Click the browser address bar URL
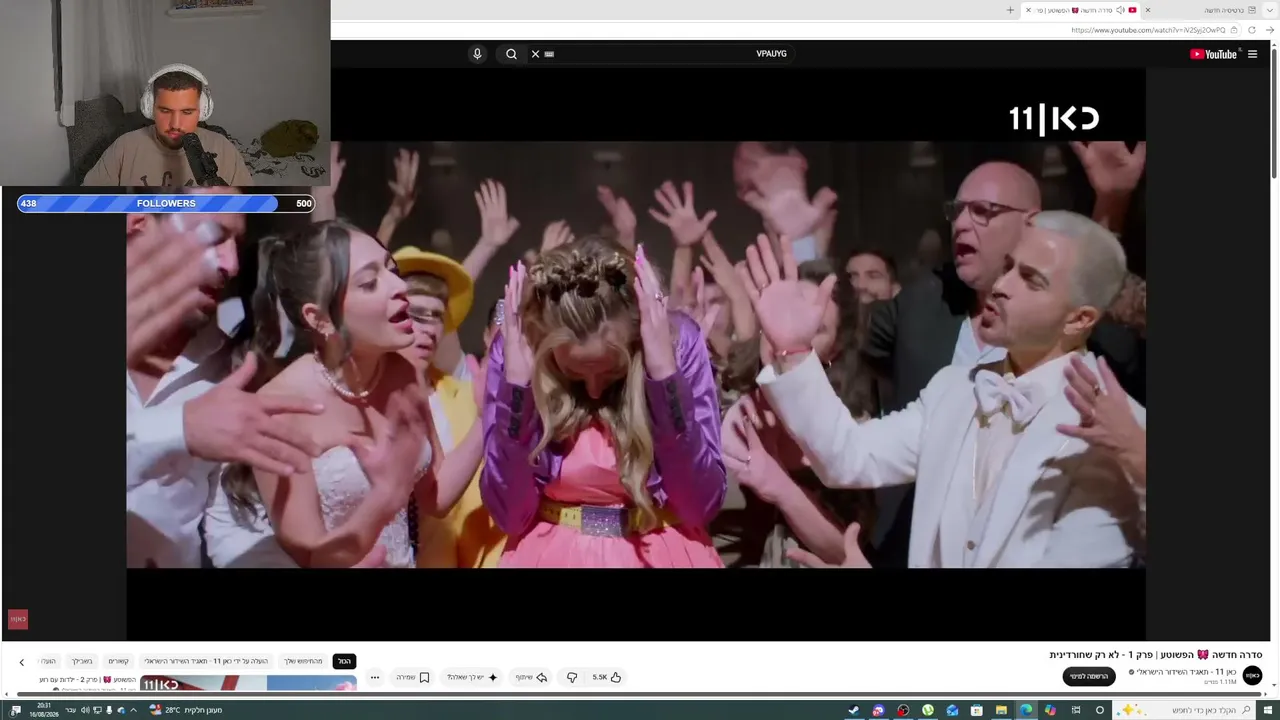Image resolution: width=1280 pixels, height=720 pixels. point(1148,30)
